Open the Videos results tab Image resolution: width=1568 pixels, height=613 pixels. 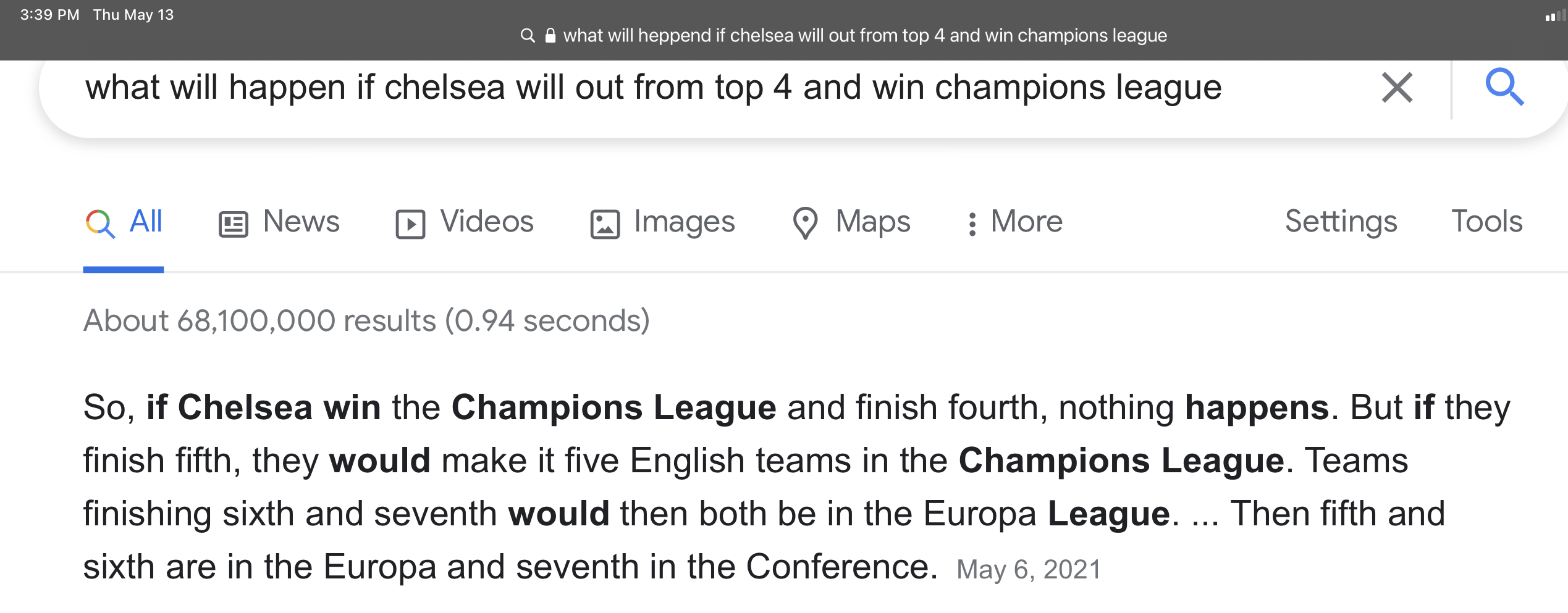[486, 222]
